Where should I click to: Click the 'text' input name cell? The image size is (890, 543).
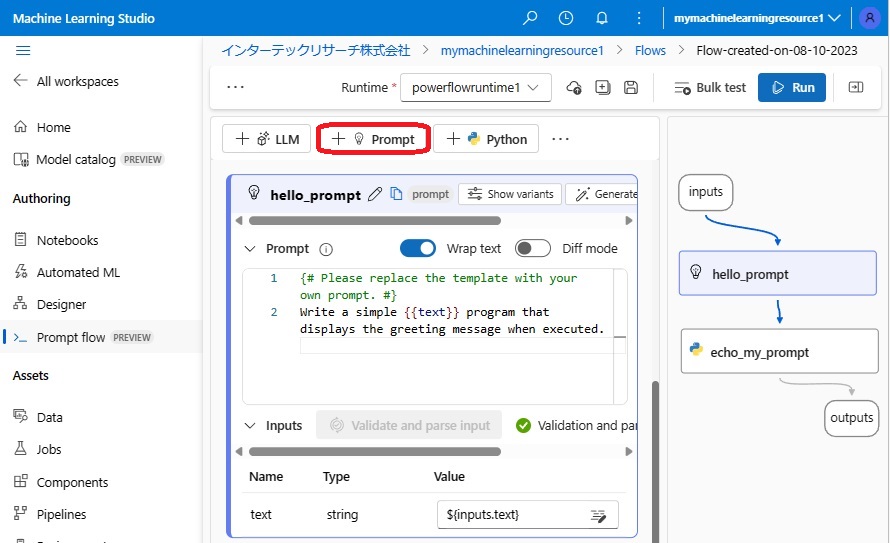pyautogui.click(x=261, y=515)
